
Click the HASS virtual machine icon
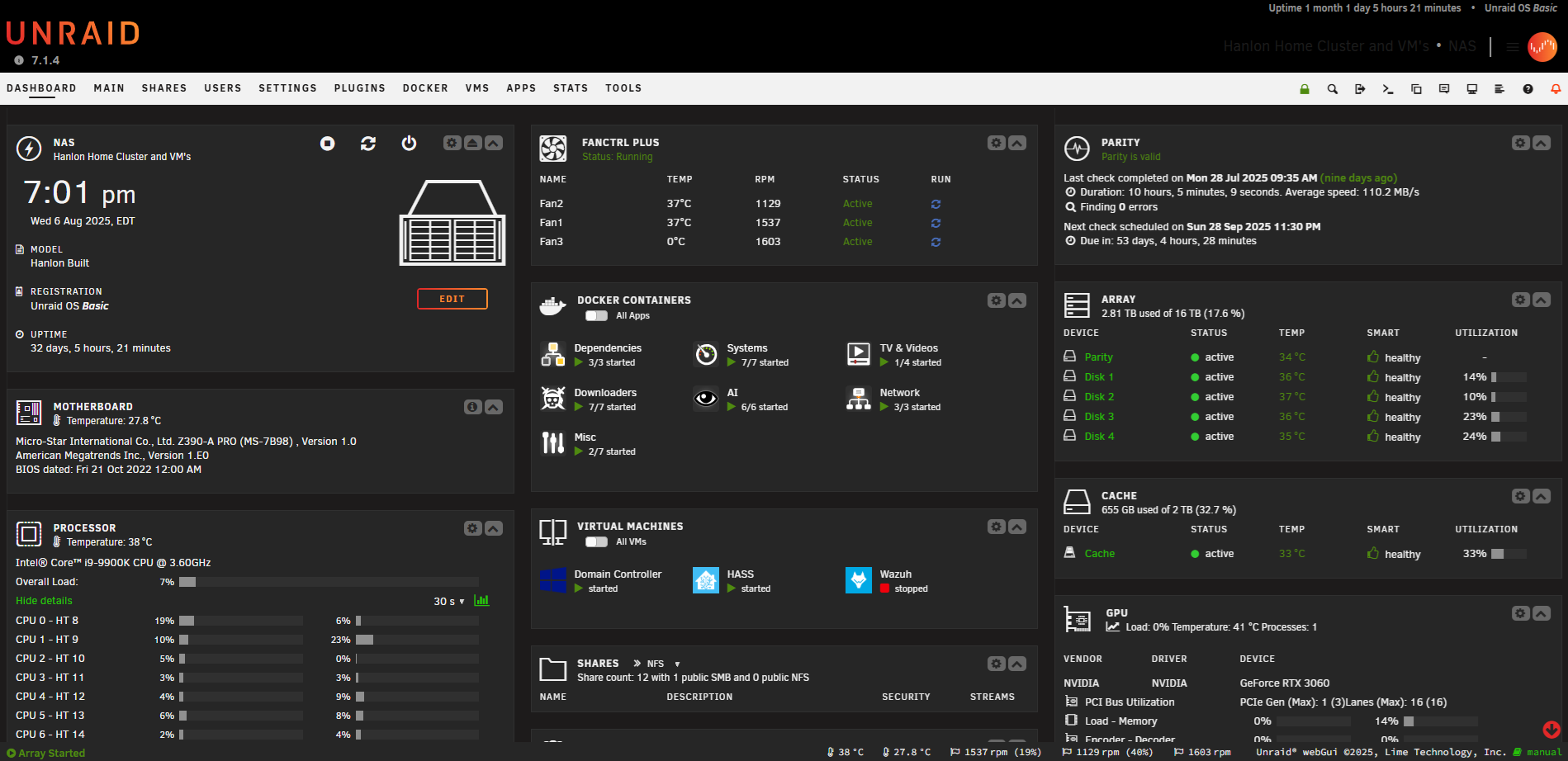tap(706, 580)
